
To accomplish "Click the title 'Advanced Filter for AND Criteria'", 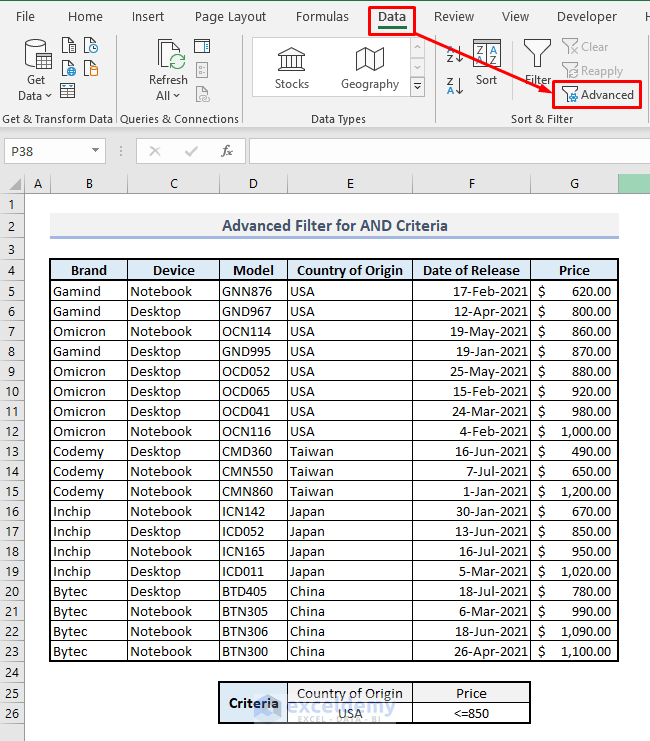I will coord(334,226).
